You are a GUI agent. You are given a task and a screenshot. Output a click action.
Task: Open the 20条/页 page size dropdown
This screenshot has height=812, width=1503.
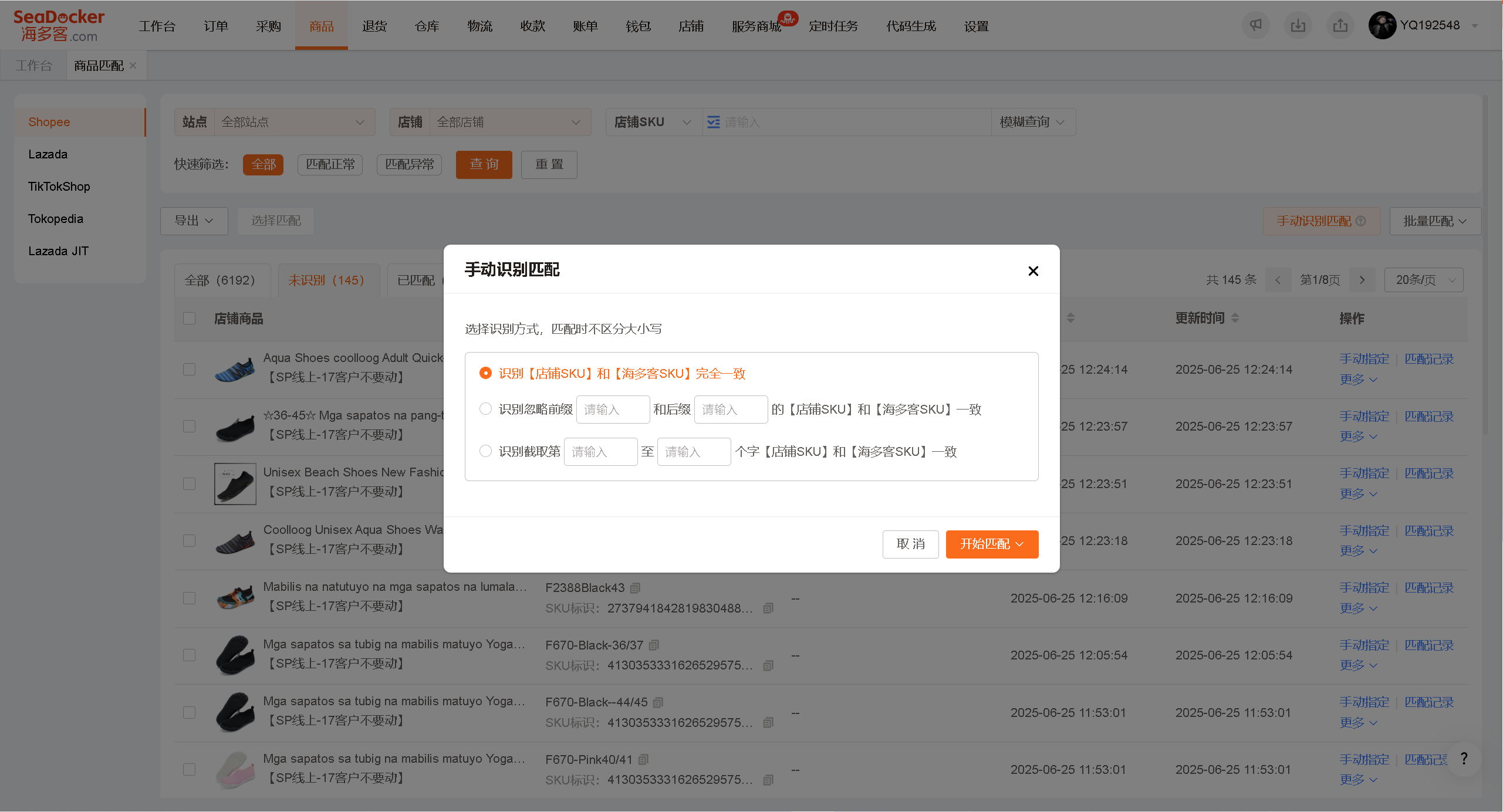pos(1423,280)
